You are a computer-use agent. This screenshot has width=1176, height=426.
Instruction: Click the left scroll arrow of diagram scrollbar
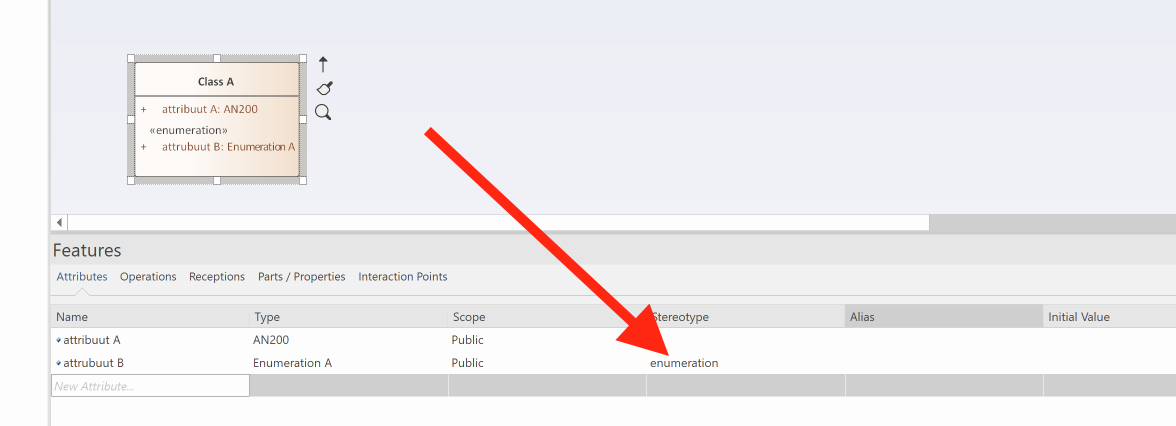coord(59,222)
